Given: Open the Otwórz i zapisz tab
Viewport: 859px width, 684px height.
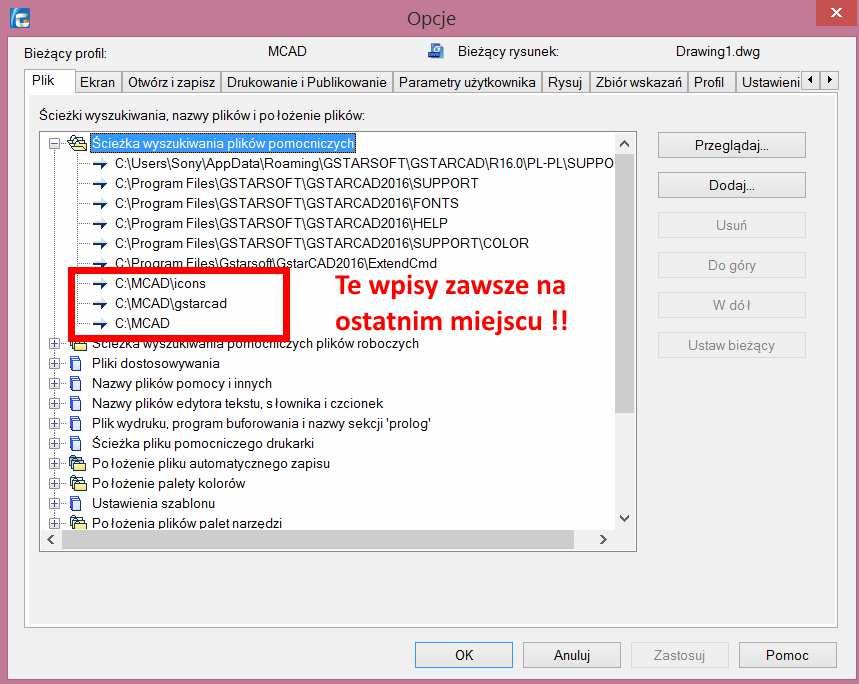Looking at the screenshot, I should [x=171, y=82].
